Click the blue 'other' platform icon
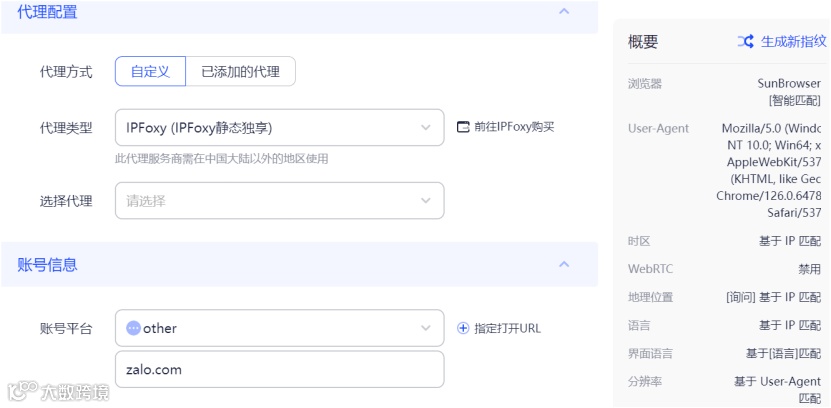 click(133, 328)
